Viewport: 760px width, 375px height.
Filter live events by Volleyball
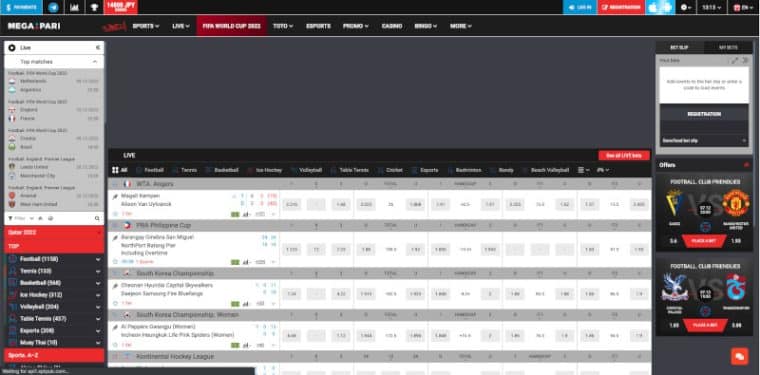tap(306, 170)
